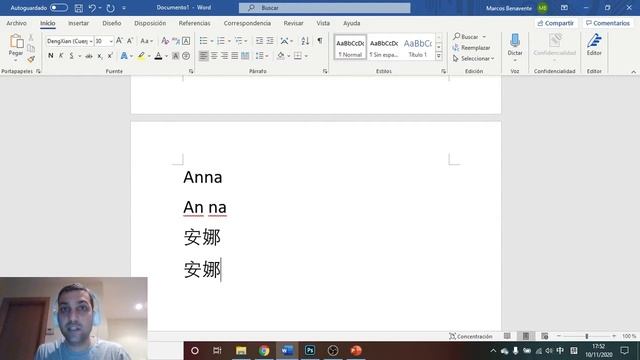Viewport: 640px width, 360px height.
Task: Click the bullets list icon
Action: coord(203,41)
